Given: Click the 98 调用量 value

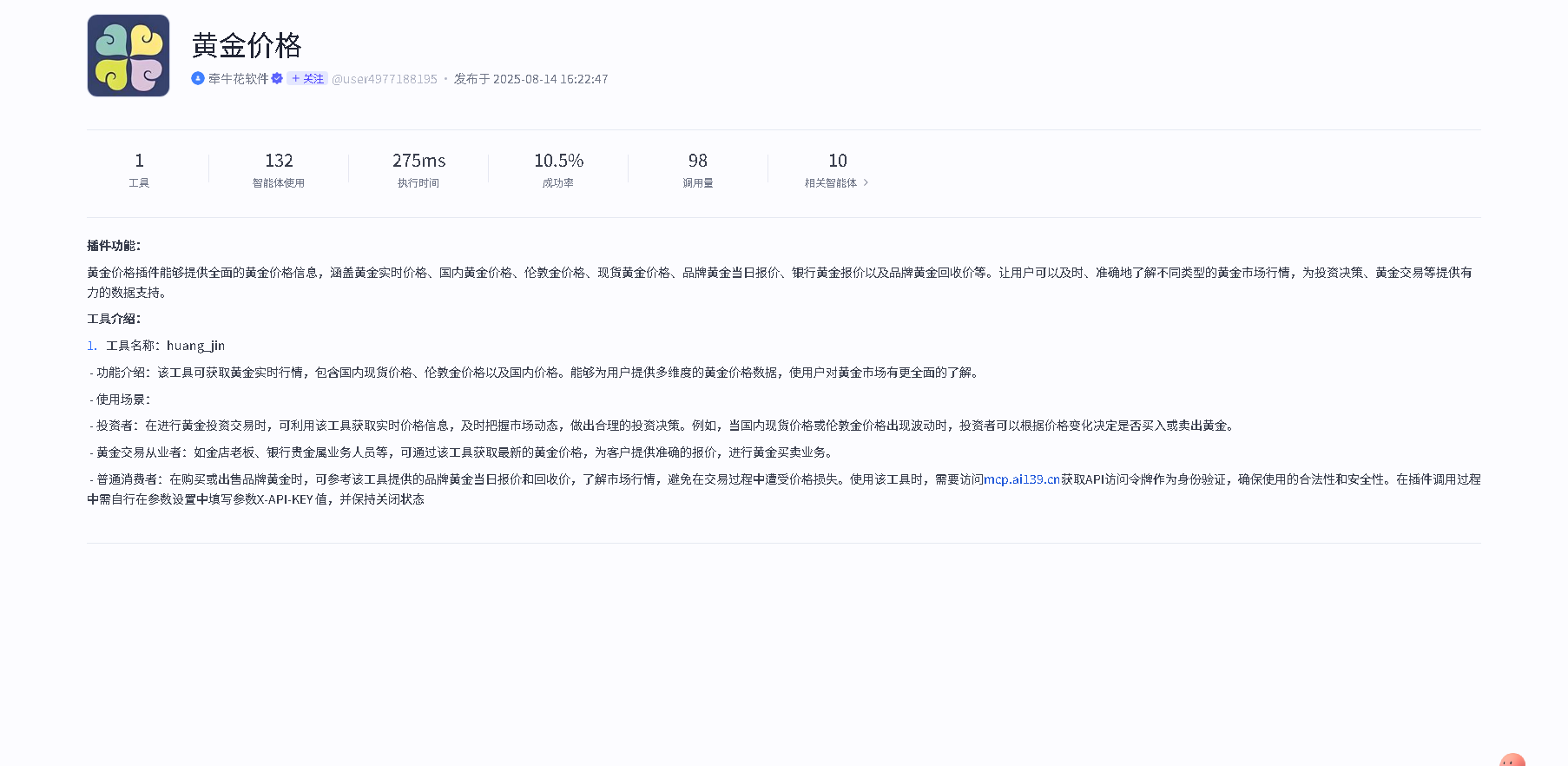Looking at the screenshot, I should click(x=698, y=161).
